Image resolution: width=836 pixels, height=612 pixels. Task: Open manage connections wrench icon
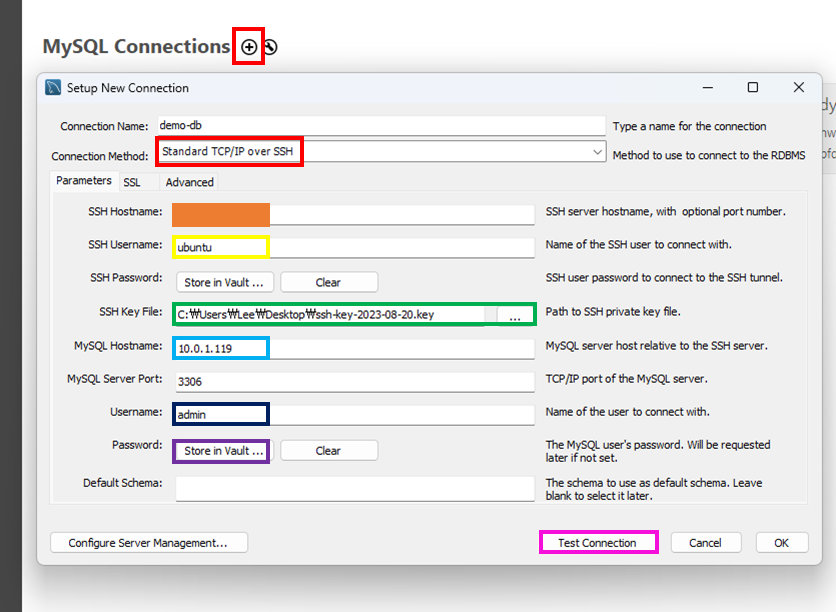tap(270, 47)
